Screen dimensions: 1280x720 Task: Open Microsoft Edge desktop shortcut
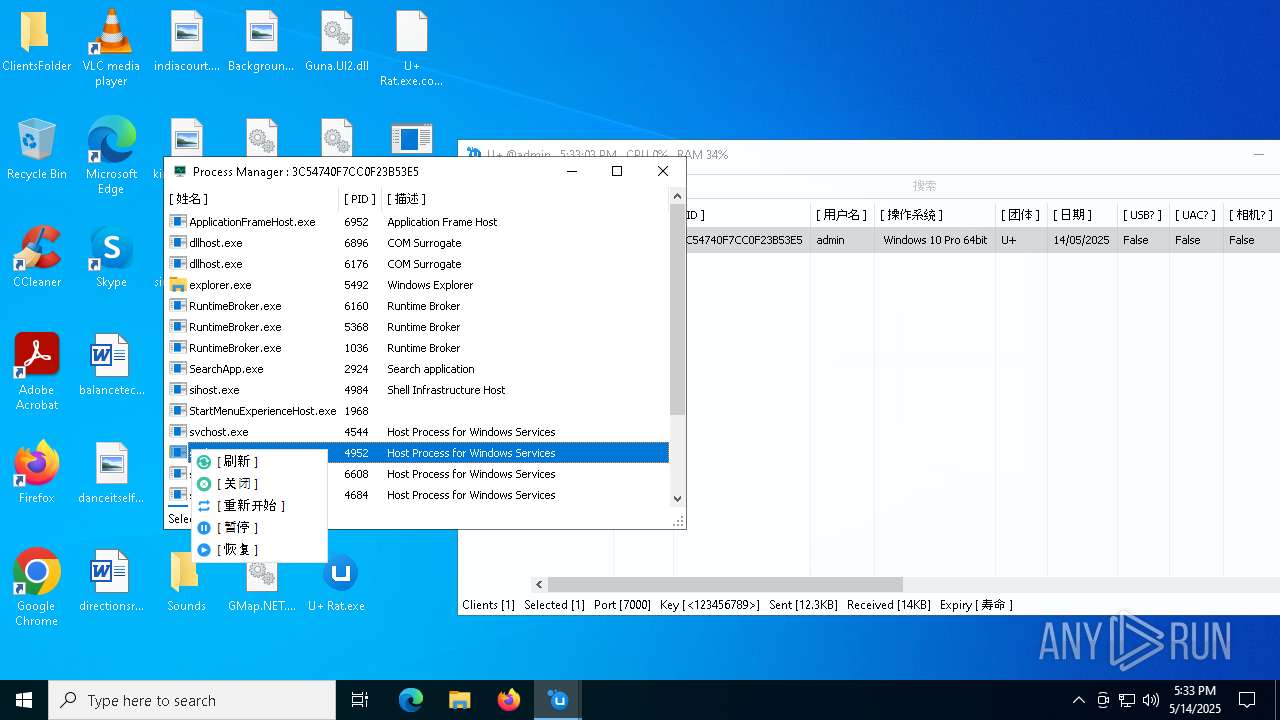pyautogui.click(x=111, y=156)
